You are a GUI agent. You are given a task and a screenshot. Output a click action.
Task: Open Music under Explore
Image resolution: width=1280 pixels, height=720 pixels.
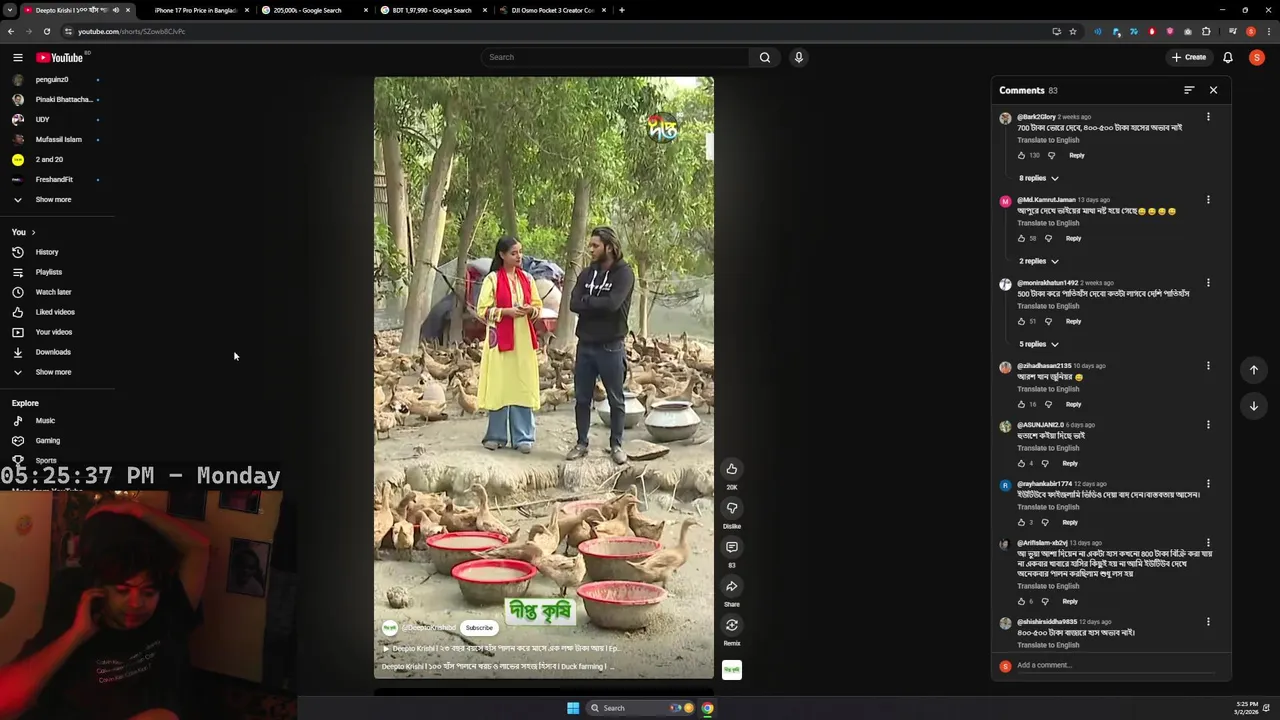click(x=45, y=421)
